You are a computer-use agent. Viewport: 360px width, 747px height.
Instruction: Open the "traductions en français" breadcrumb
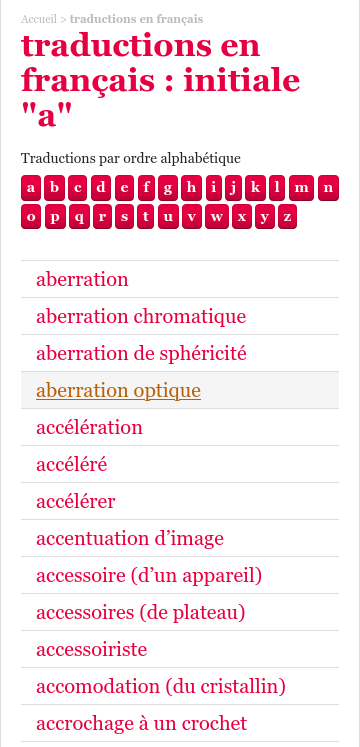click(x=136, y=19)
